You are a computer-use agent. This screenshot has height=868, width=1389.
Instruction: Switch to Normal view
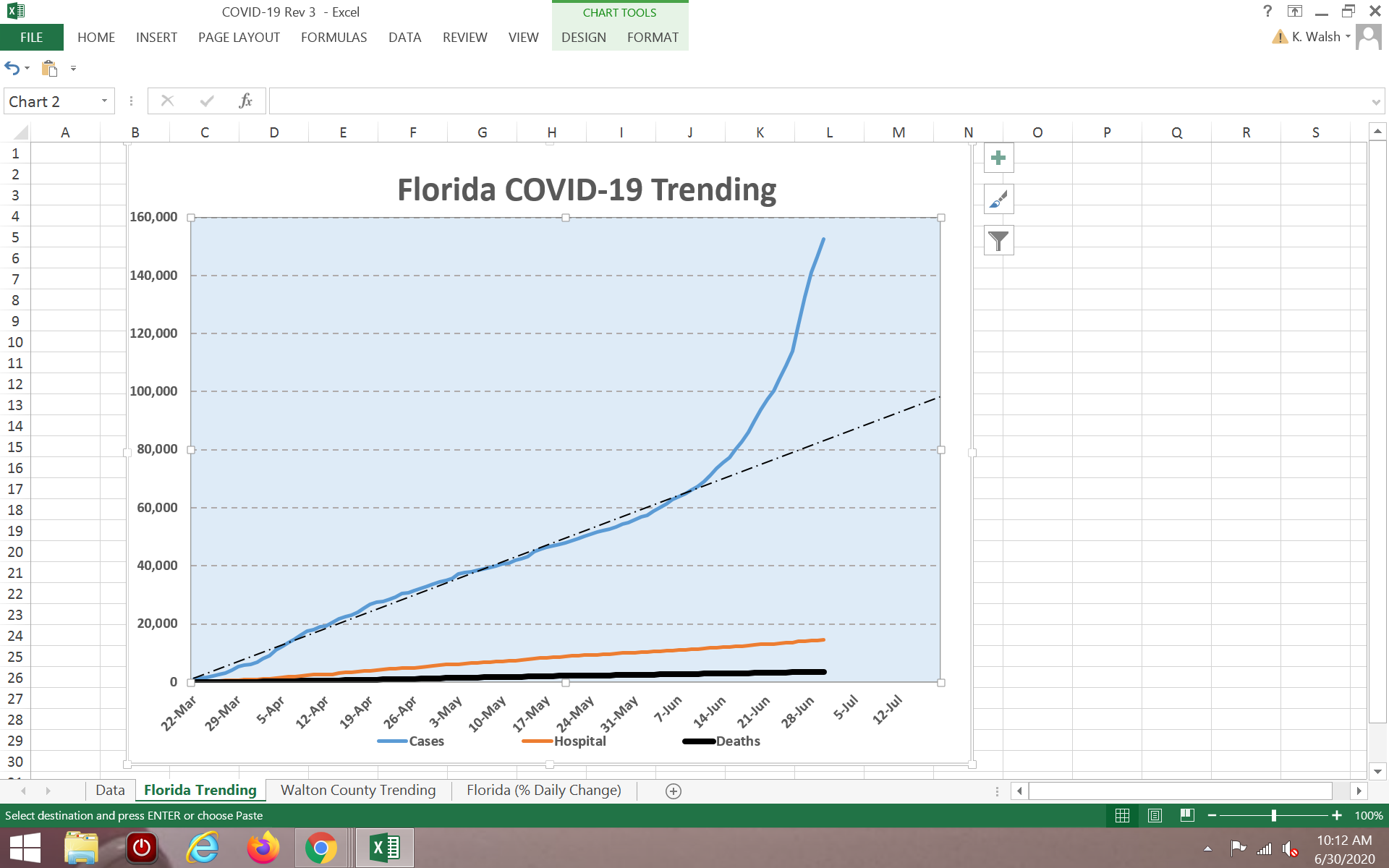pyautogui.click(x=1122, y=815)
